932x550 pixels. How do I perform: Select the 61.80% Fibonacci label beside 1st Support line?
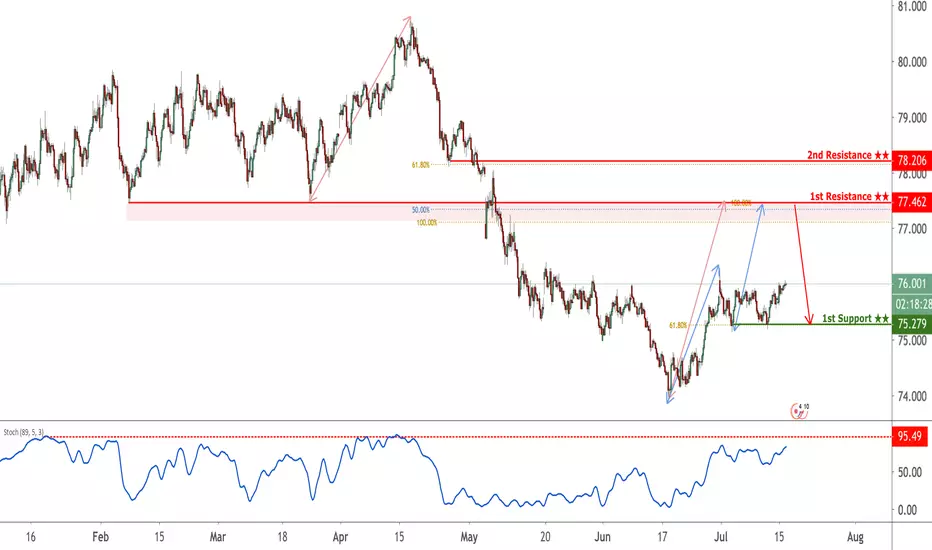point(678,325)
